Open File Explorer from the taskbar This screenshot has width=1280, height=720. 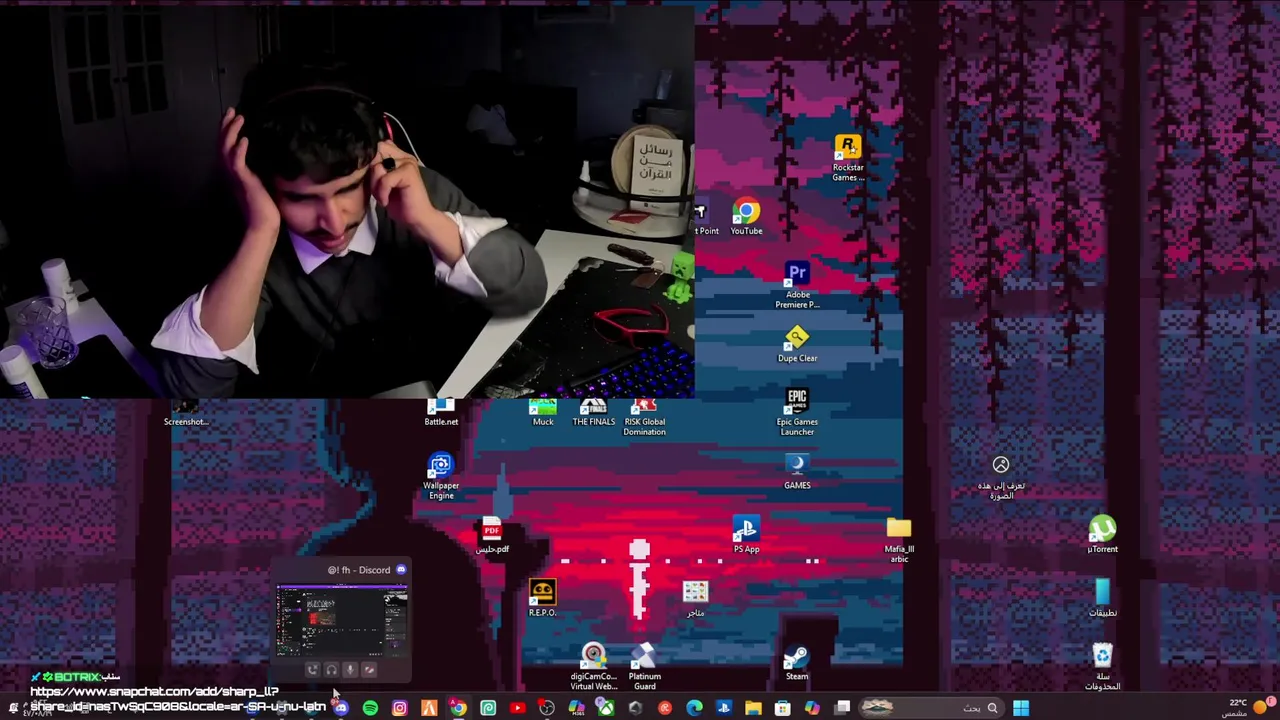click(x=753, y=708)
